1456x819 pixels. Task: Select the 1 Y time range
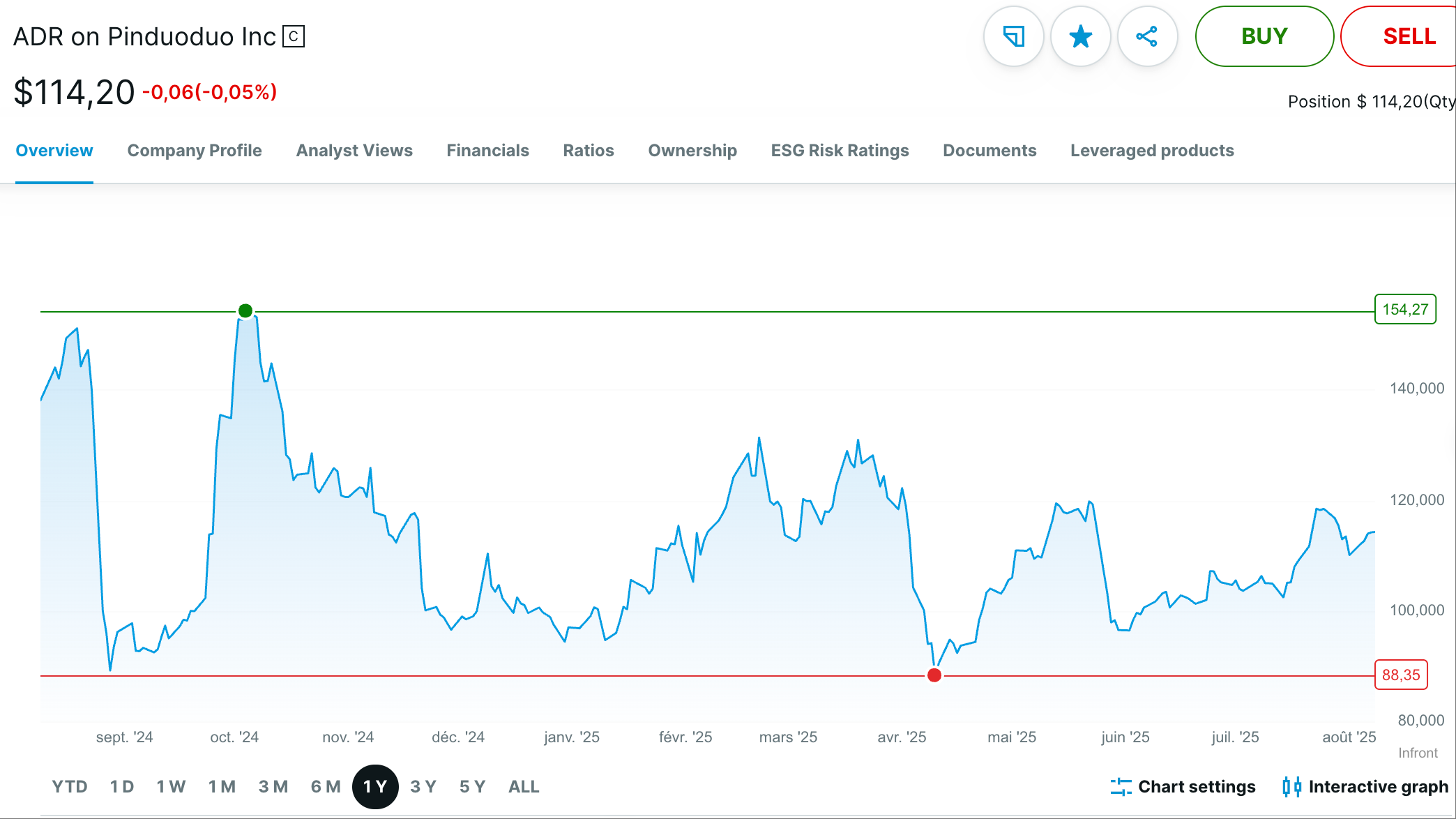[x=375, y=787]
